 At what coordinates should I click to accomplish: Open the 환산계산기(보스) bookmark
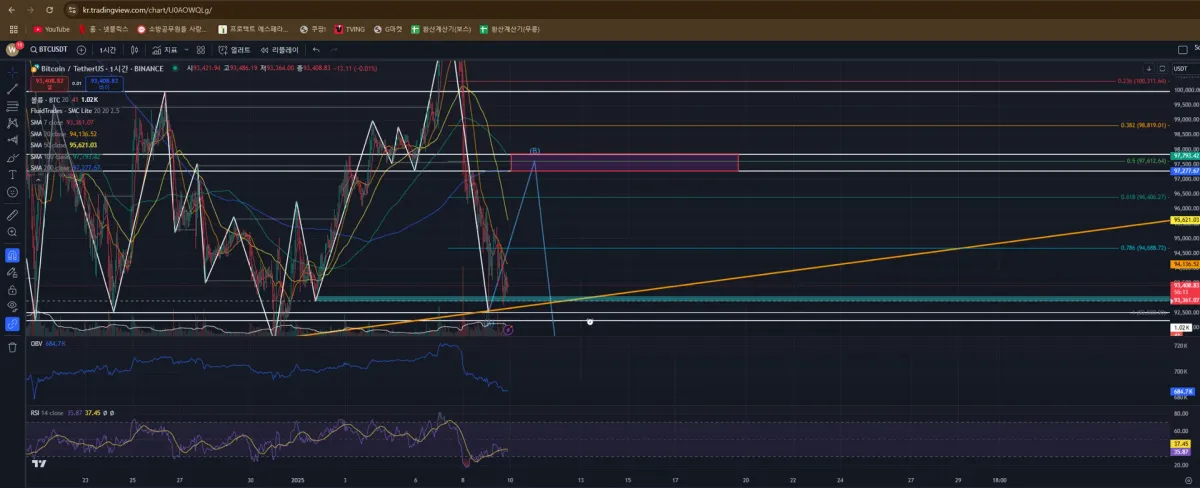point(441,29)
